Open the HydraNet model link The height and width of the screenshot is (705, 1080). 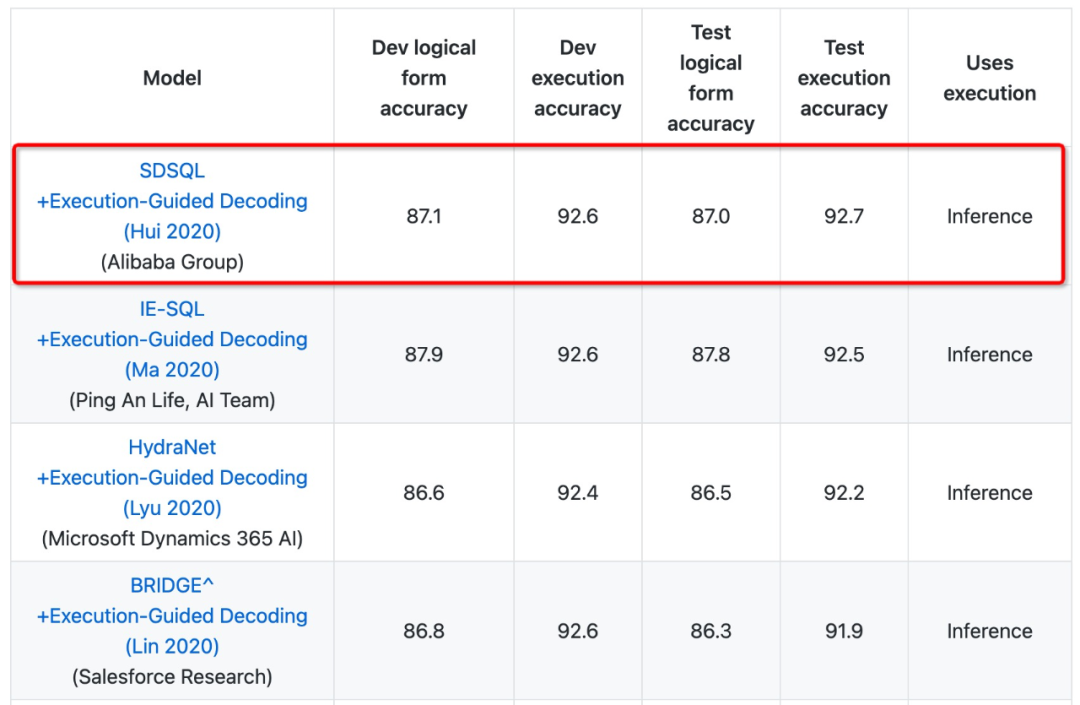pyautogui.click(x=172, y=447)
